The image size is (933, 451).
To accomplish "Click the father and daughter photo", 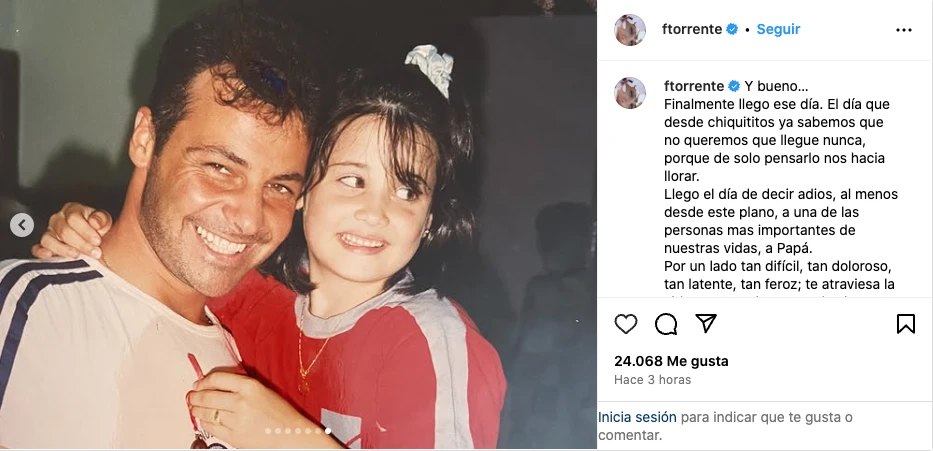I will point(298,225).
